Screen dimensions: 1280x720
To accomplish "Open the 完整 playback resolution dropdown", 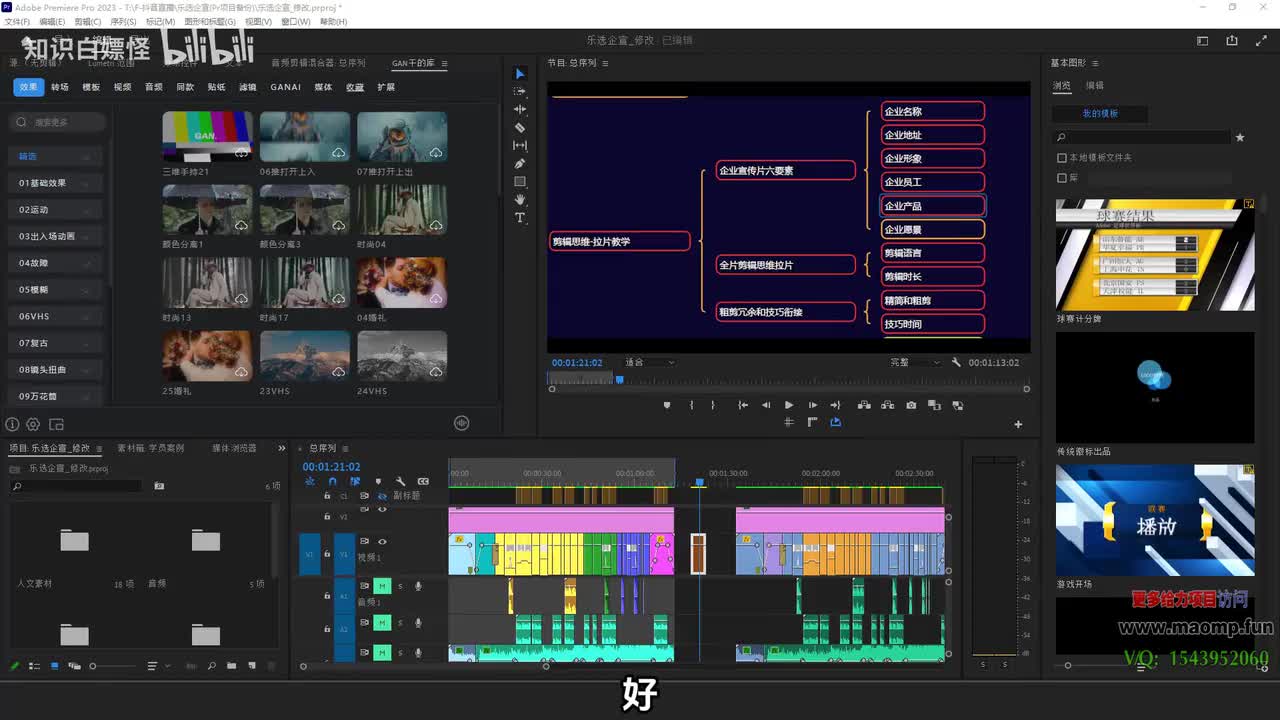I will click(914, 362).
